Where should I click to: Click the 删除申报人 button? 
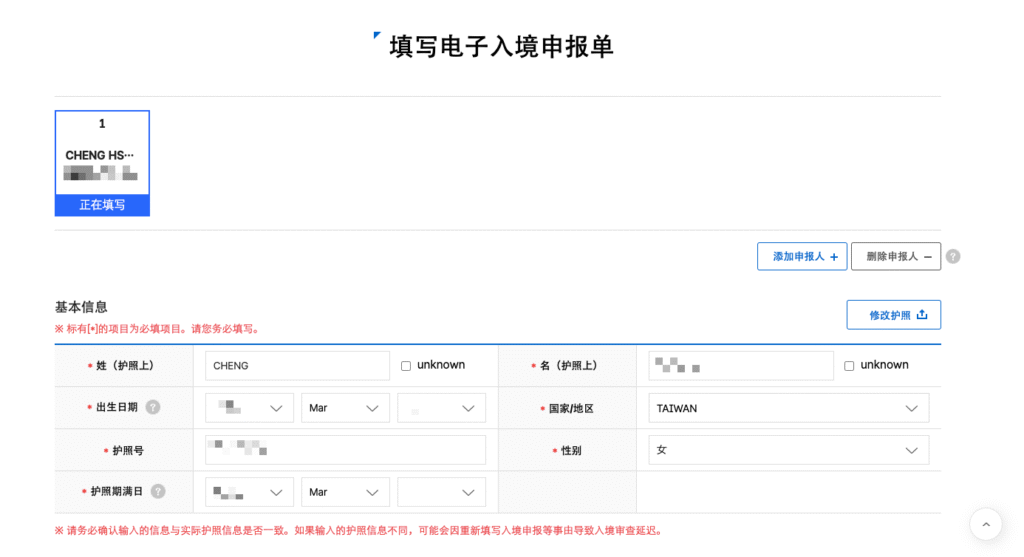tap(896, 257)
